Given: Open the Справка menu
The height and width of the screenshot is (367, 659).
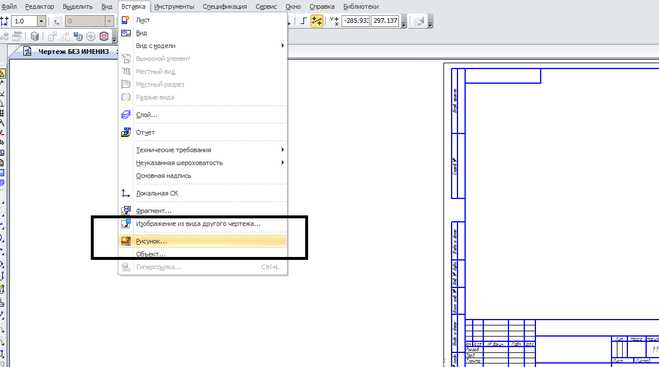Looking at the screenshot, I should click(322, 7).
